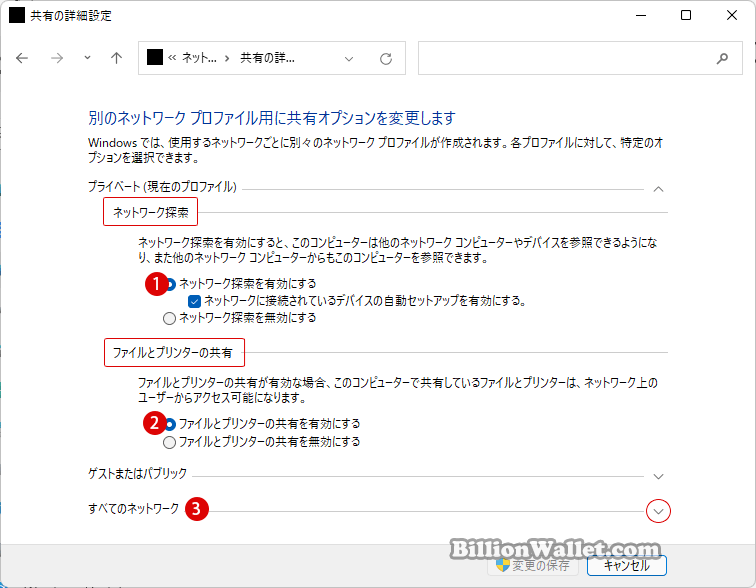
Task: Click the address bar folder icon
Action: 155,57
